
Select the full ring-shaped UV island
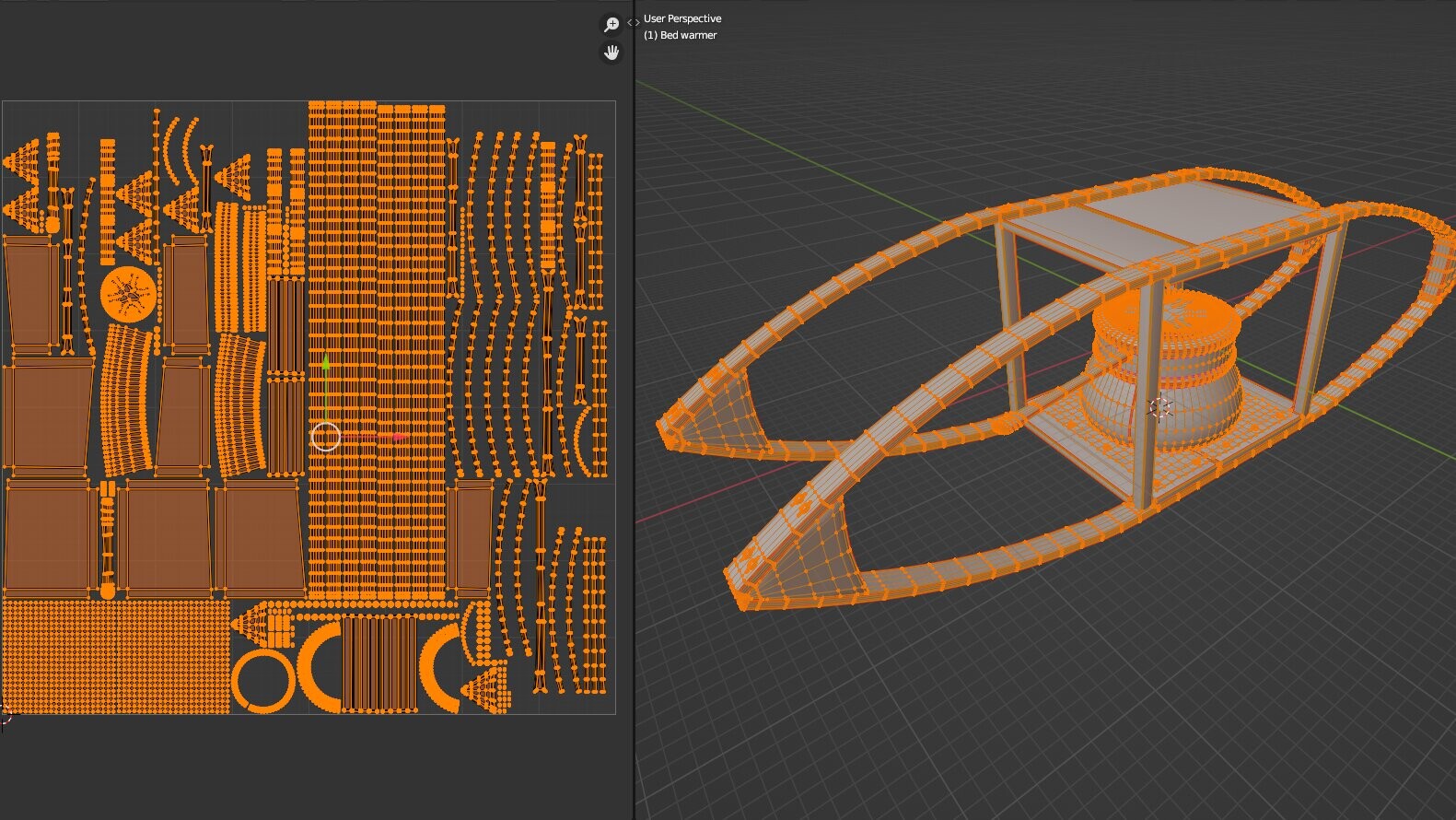point(263,681)
